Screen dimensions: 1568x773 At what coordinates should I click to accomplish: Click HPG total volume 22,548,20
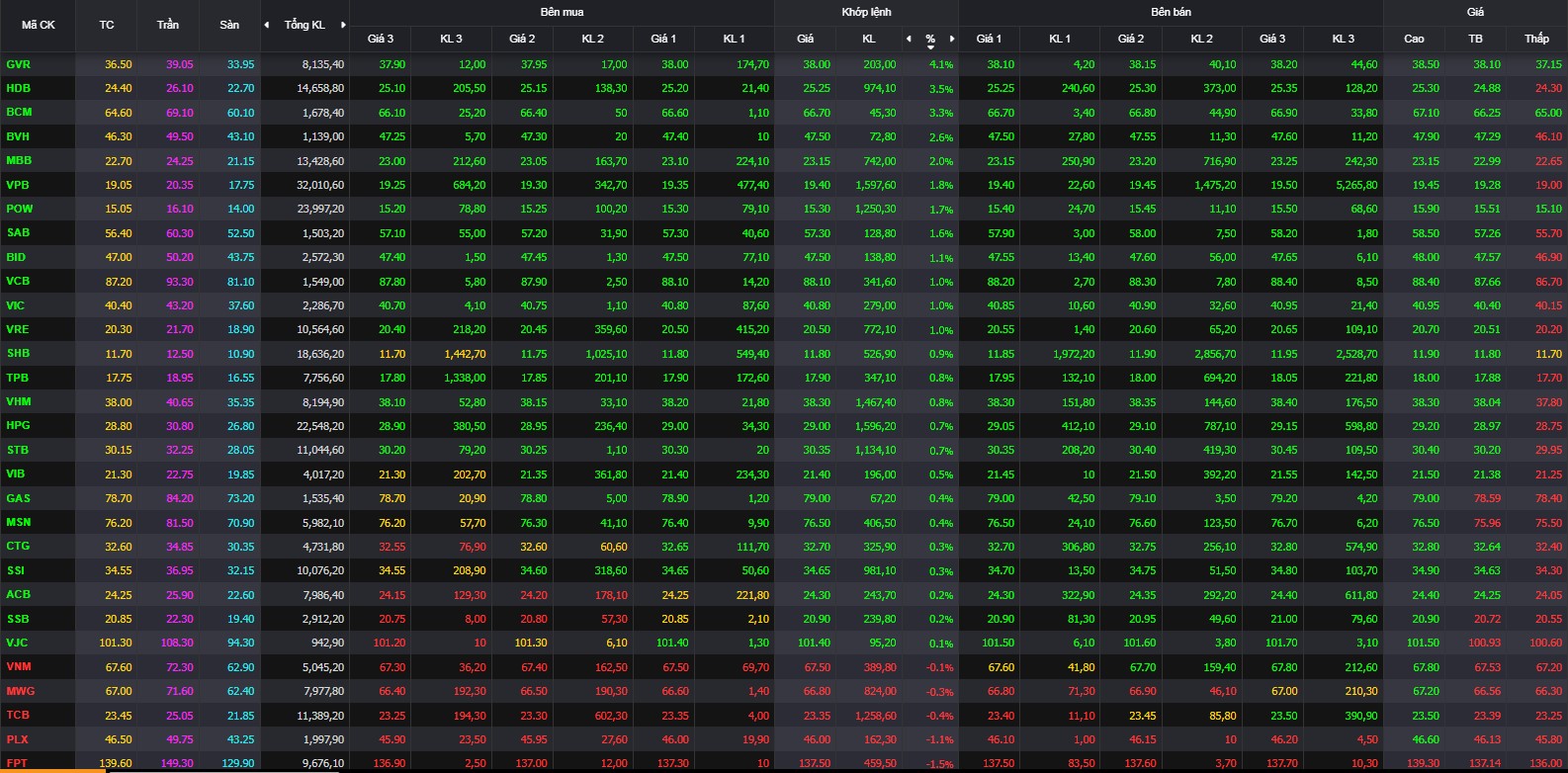[x=320, y=426]
